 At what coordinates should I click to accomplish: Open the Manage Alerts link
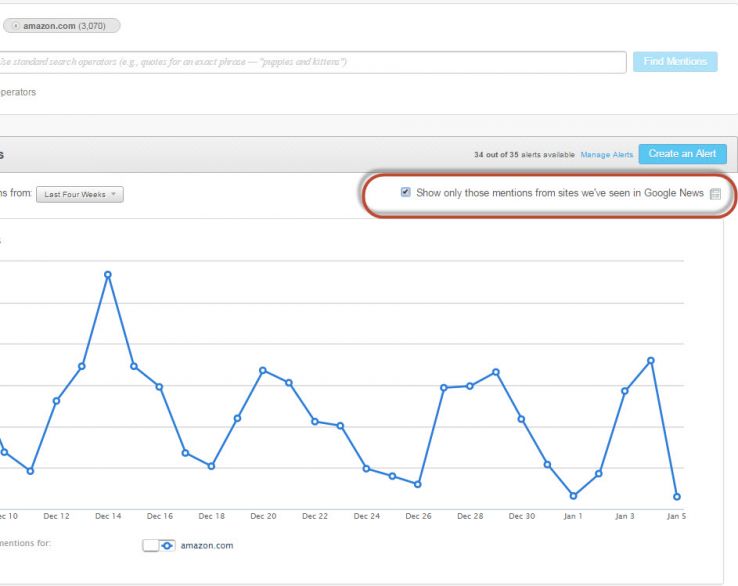pyautogui.click(x=606, y=155)
